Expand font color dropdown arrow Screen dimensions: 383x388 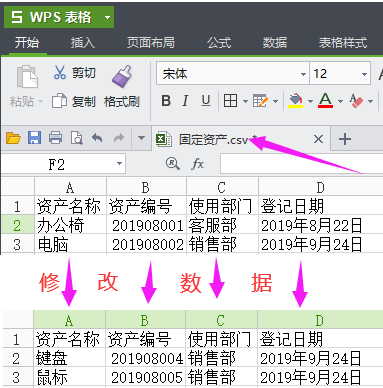pyautogui.click(x=340, y=101)
